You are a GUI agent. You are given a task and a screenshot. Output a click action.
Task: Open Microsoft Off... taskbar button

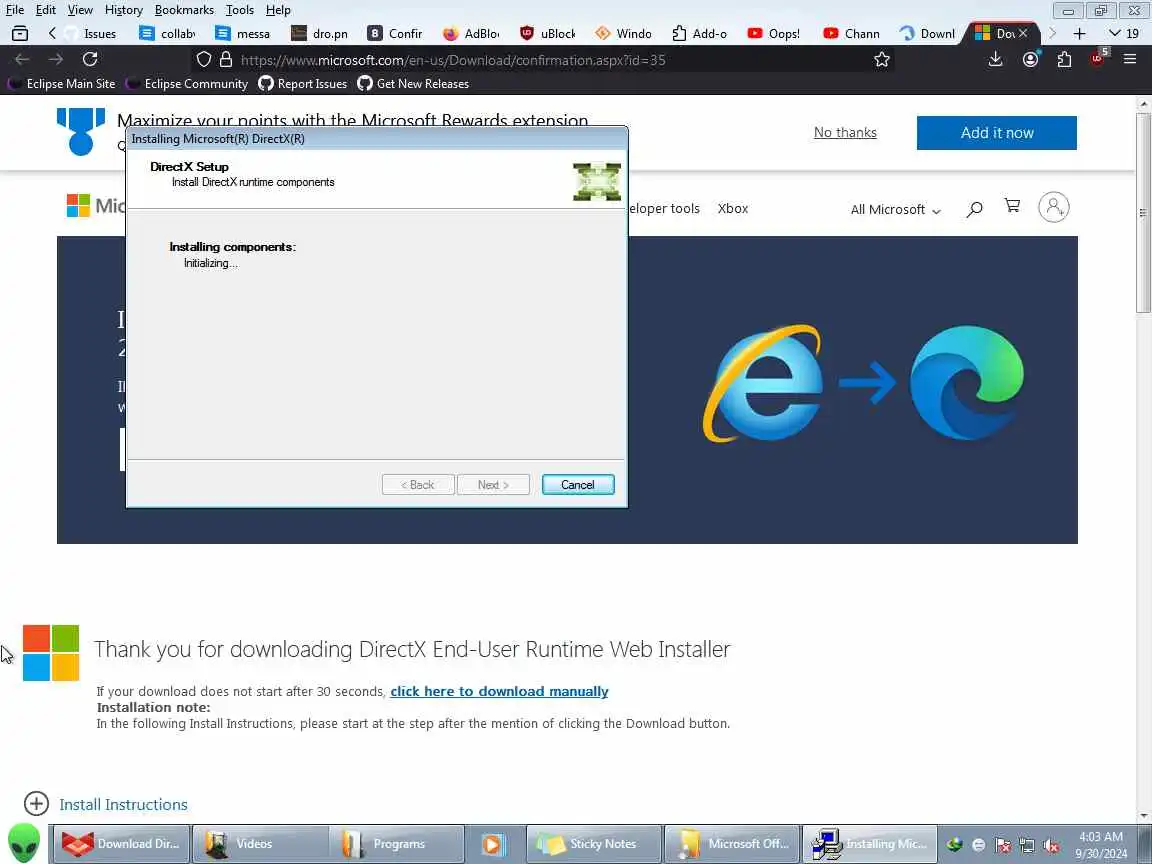732,844
